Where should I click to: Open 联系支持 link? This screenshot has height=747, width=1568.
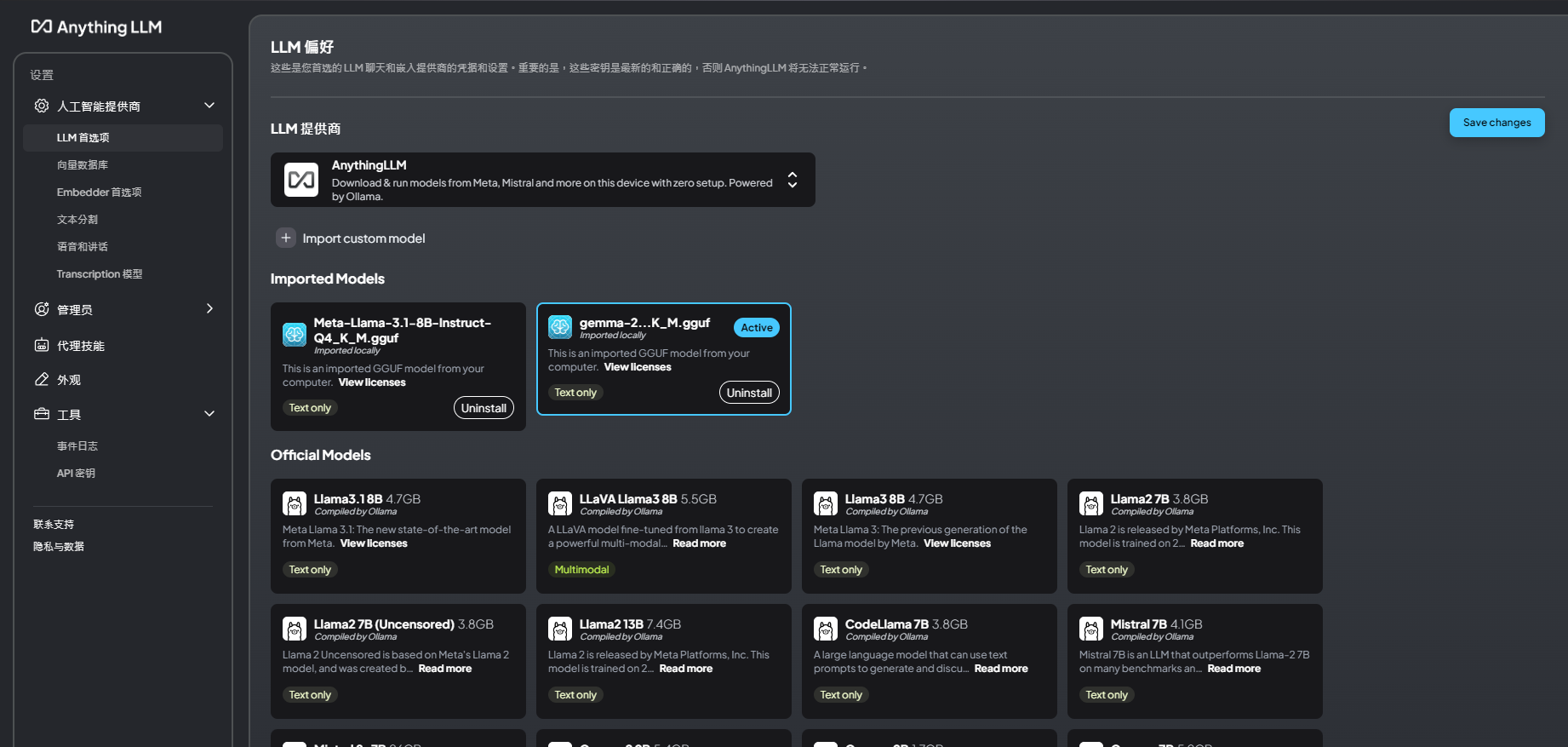click(54, 525)
